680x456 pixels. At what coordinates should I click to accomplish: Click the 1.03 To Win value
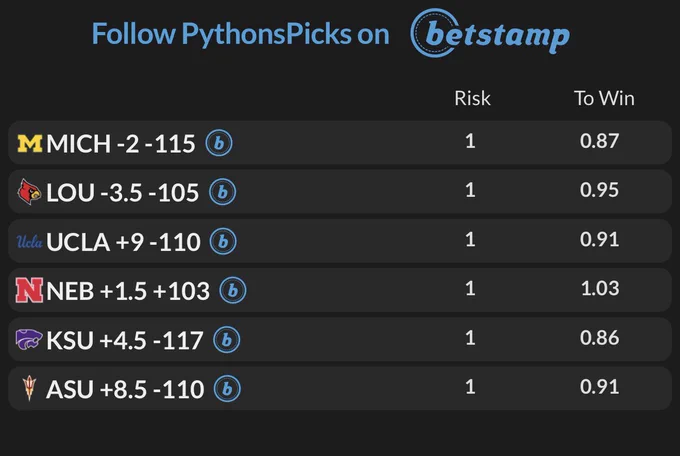600,289
